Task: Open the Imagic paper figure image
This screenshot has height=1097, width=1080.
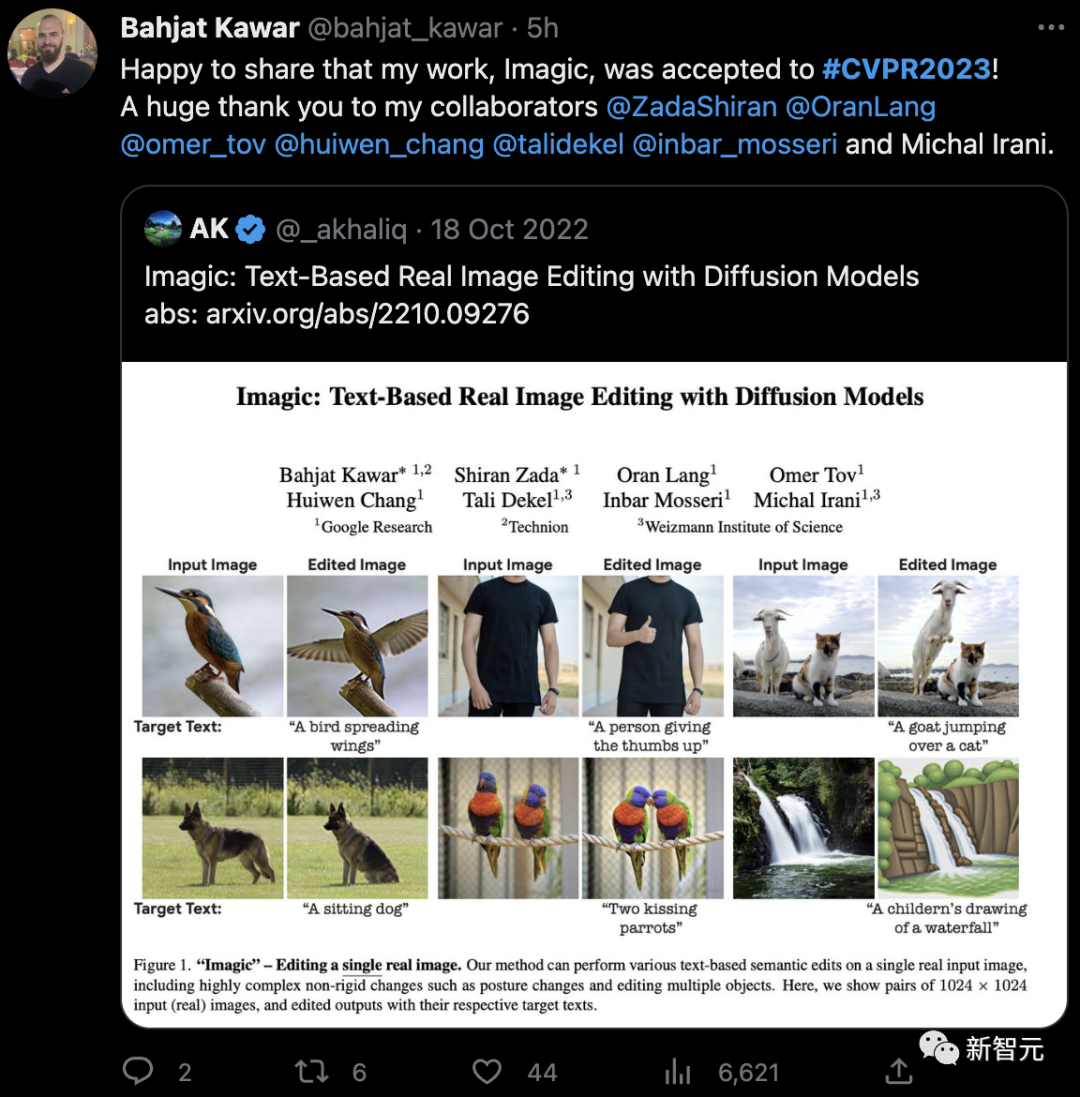Action: (x=594, y=694)
